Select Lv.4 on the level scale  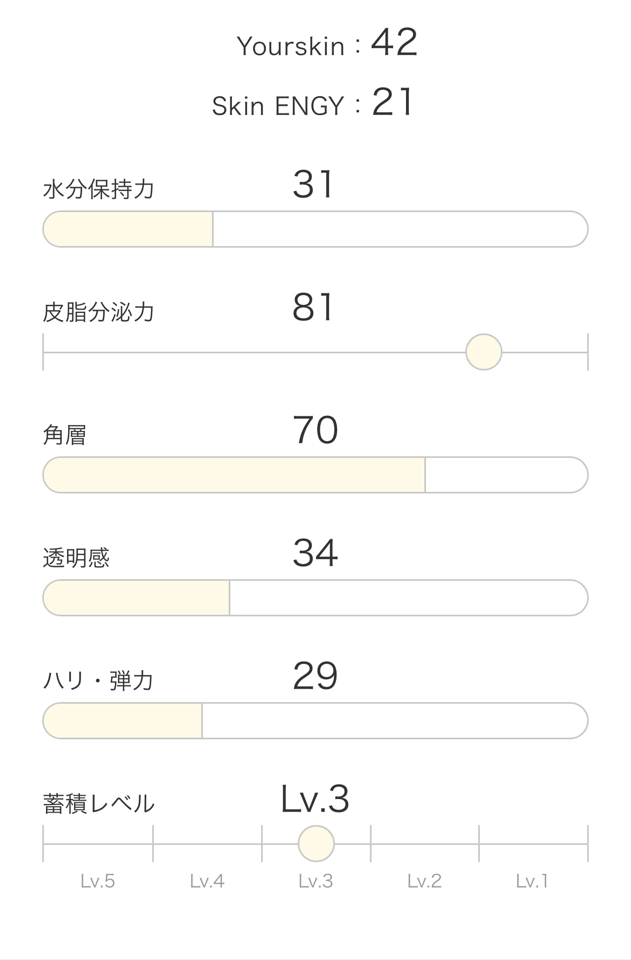(x=207, y=881)
